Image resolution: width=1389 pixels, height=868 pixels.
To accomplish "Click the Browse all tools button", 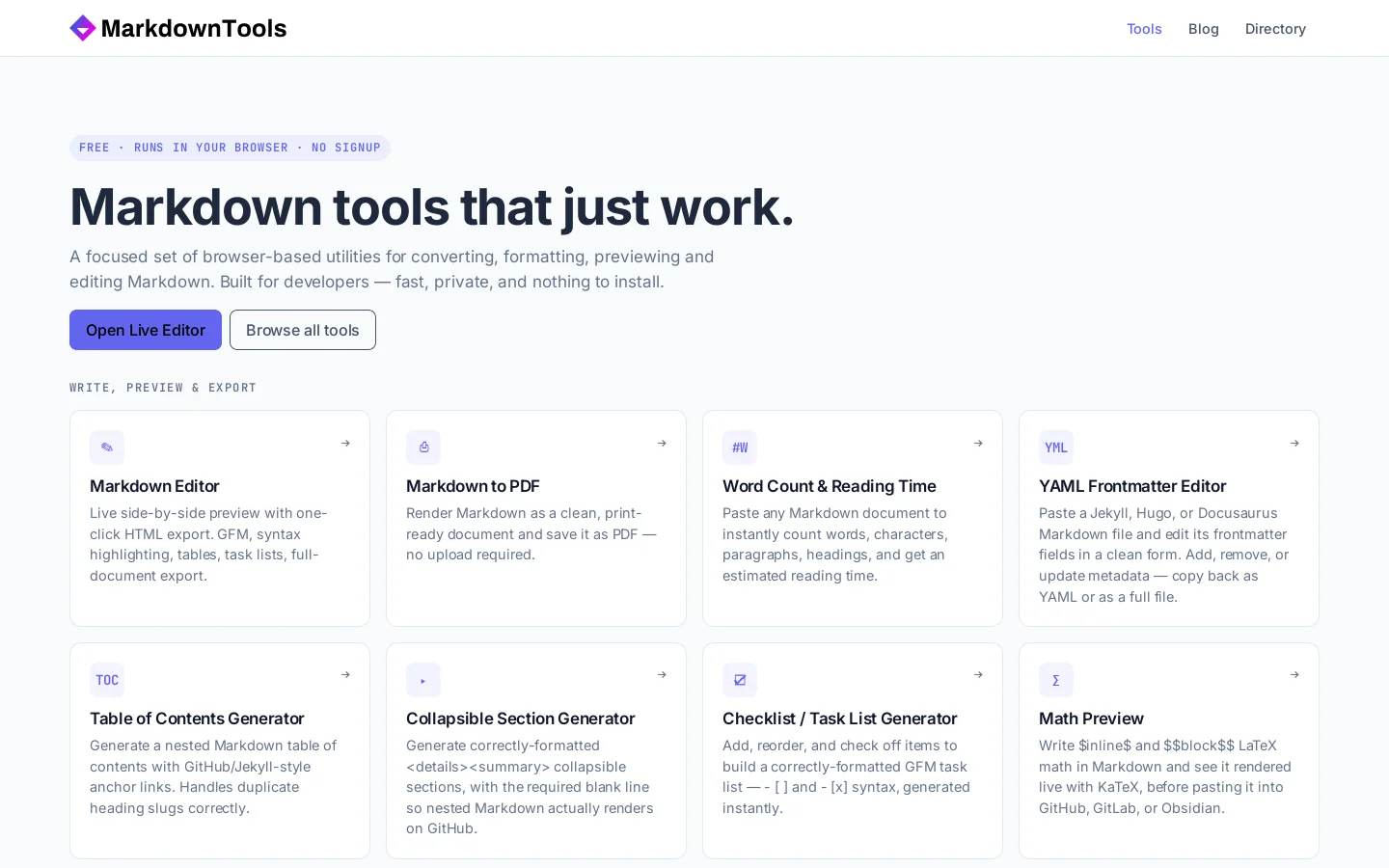I will click(303, 330).
